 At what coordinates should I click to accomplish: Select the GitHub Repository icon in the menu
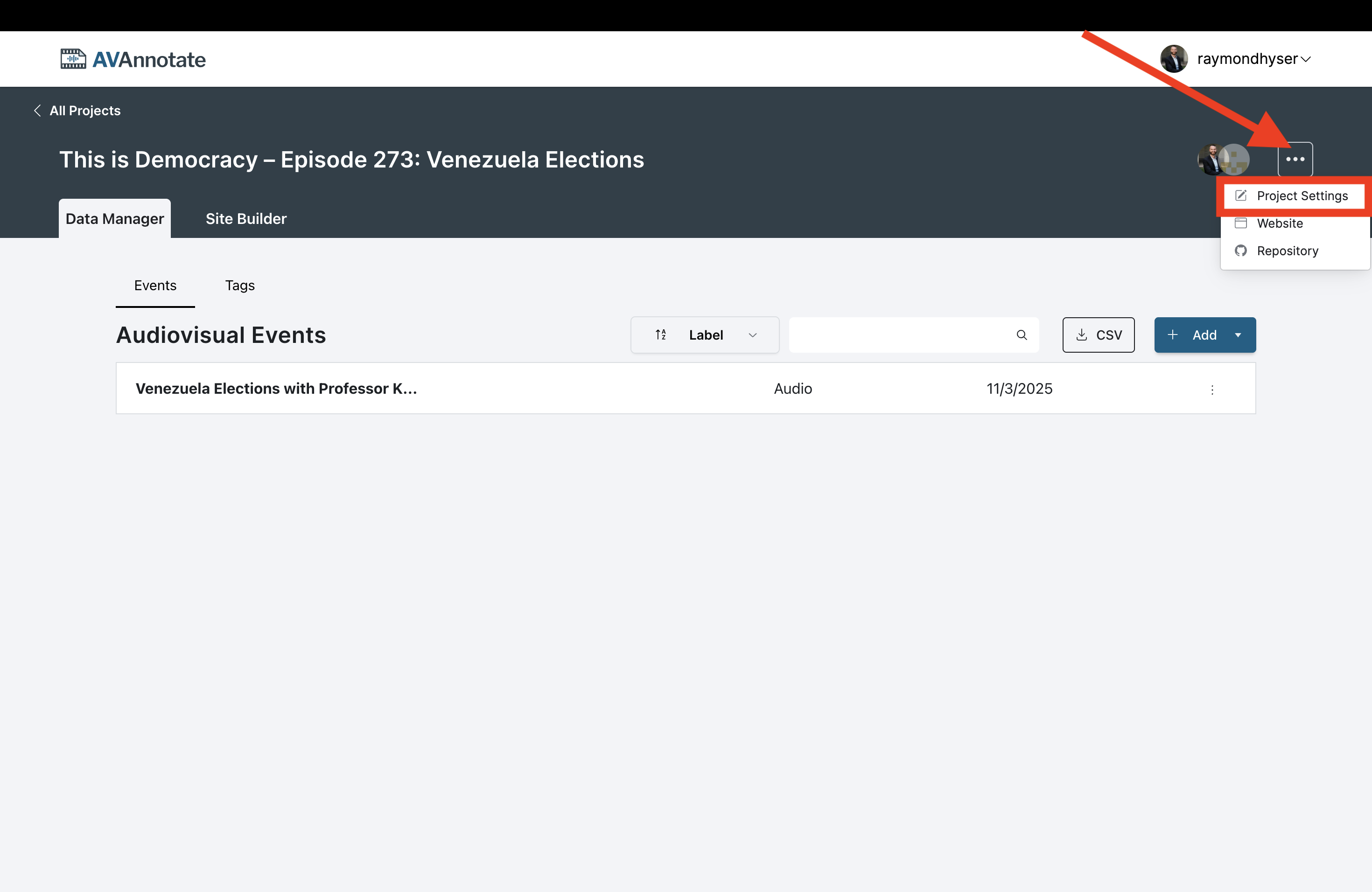1240,251
